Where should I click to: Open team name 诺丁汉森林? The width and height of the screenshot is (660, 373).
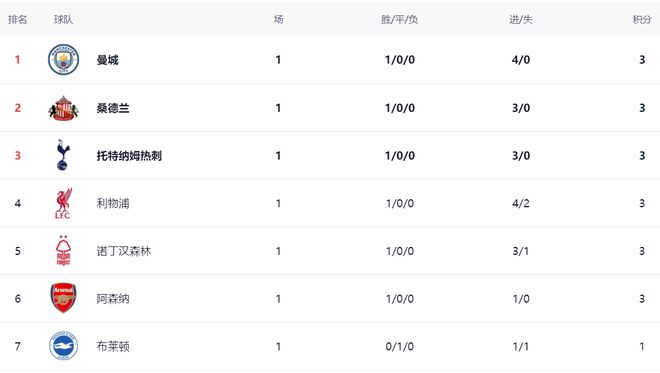pyautogui.click(x=124, y=251)
